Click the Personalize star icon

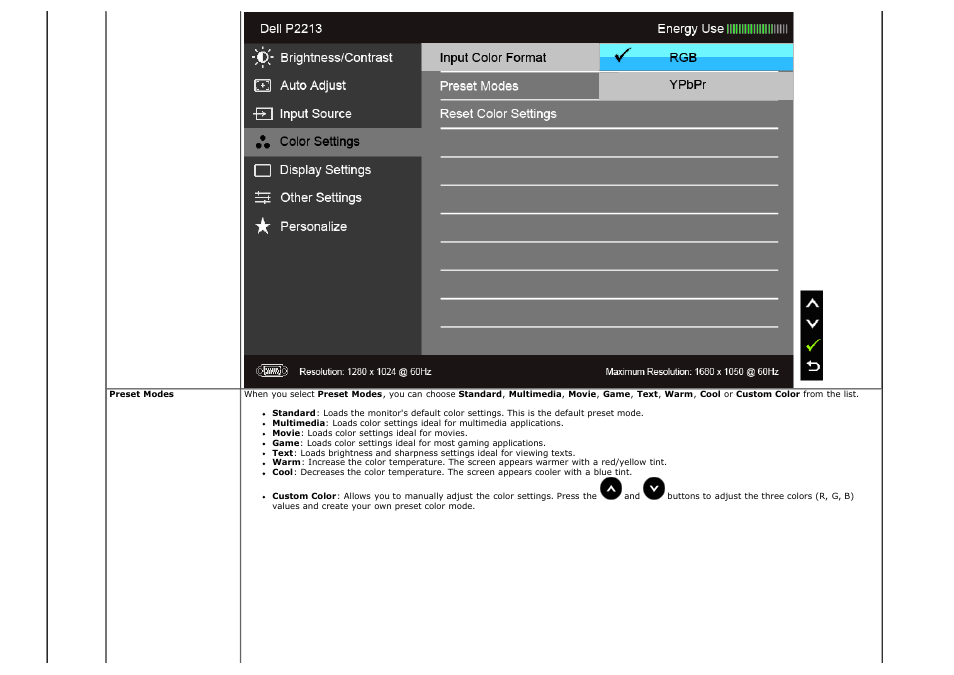click(262, 226)
